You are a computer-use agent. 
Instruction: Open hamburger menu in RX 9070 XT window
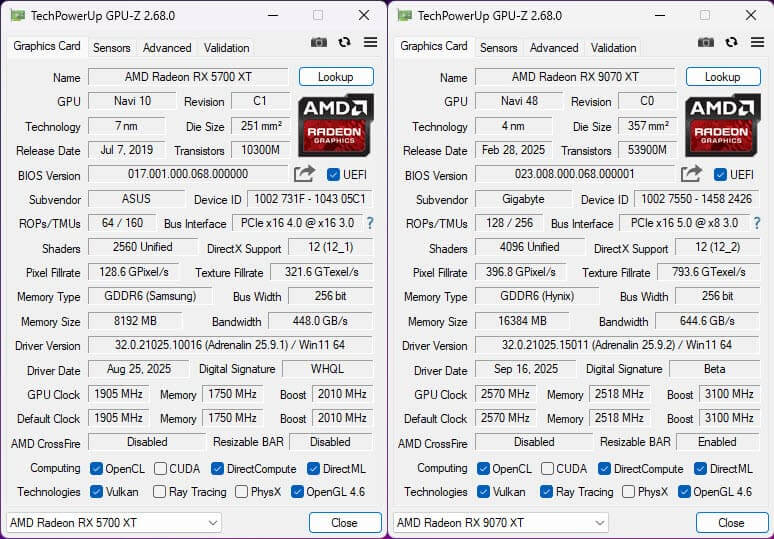pos(757,42)
